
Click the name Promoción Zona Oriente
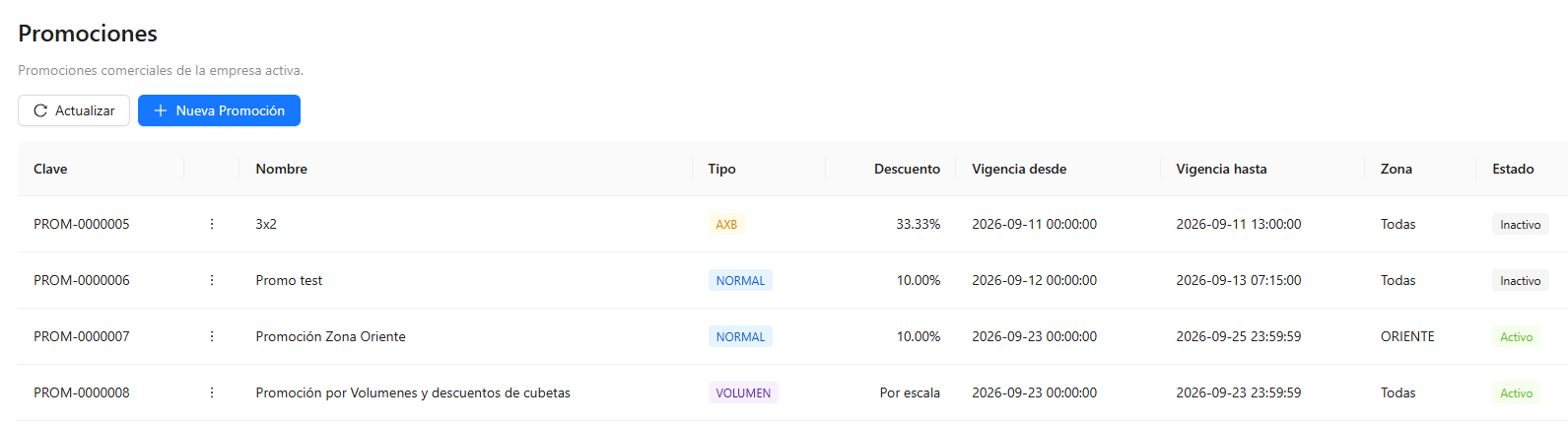(330, 336)
